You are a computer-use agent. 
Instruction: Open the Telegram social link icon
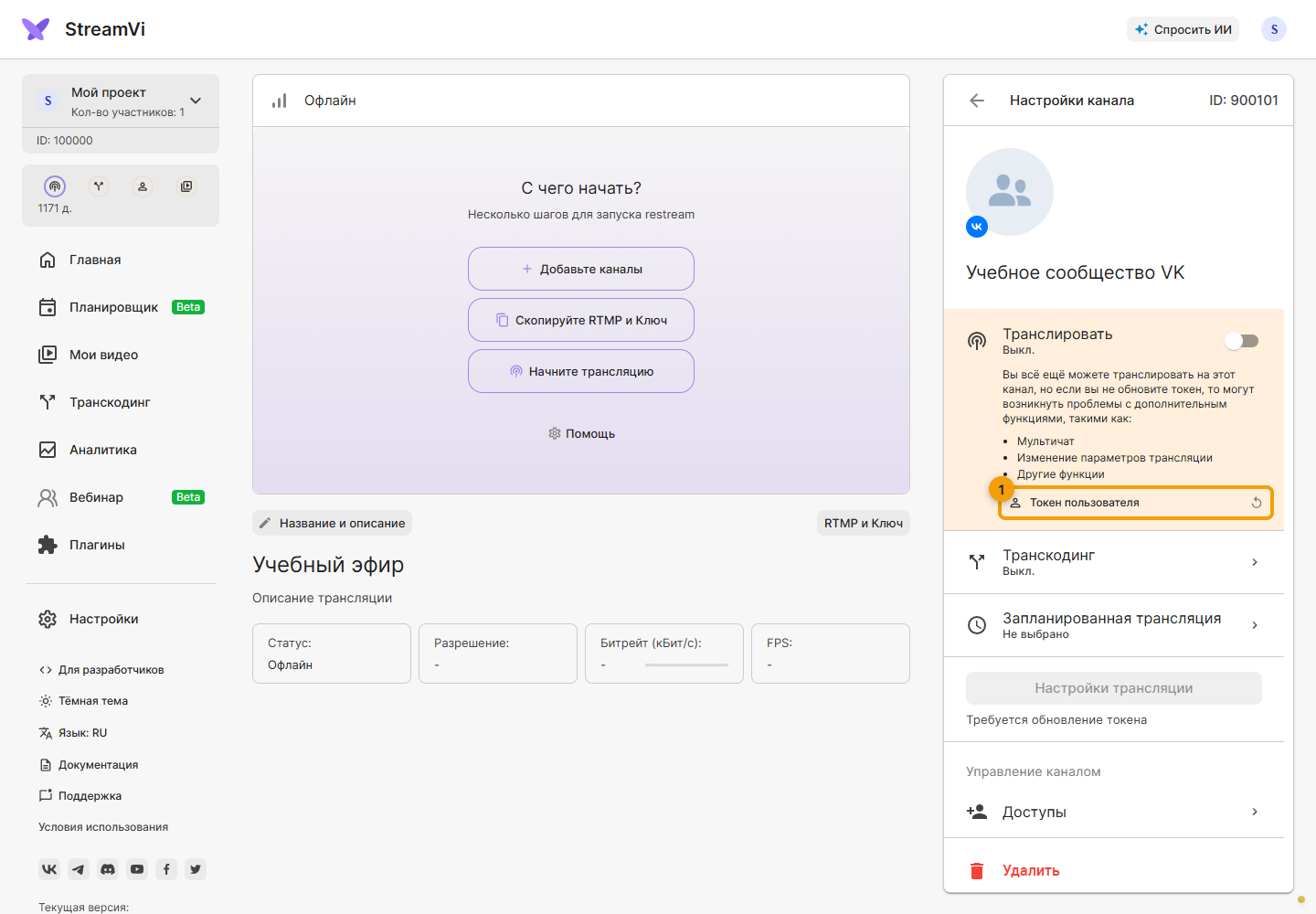(79, 869)
